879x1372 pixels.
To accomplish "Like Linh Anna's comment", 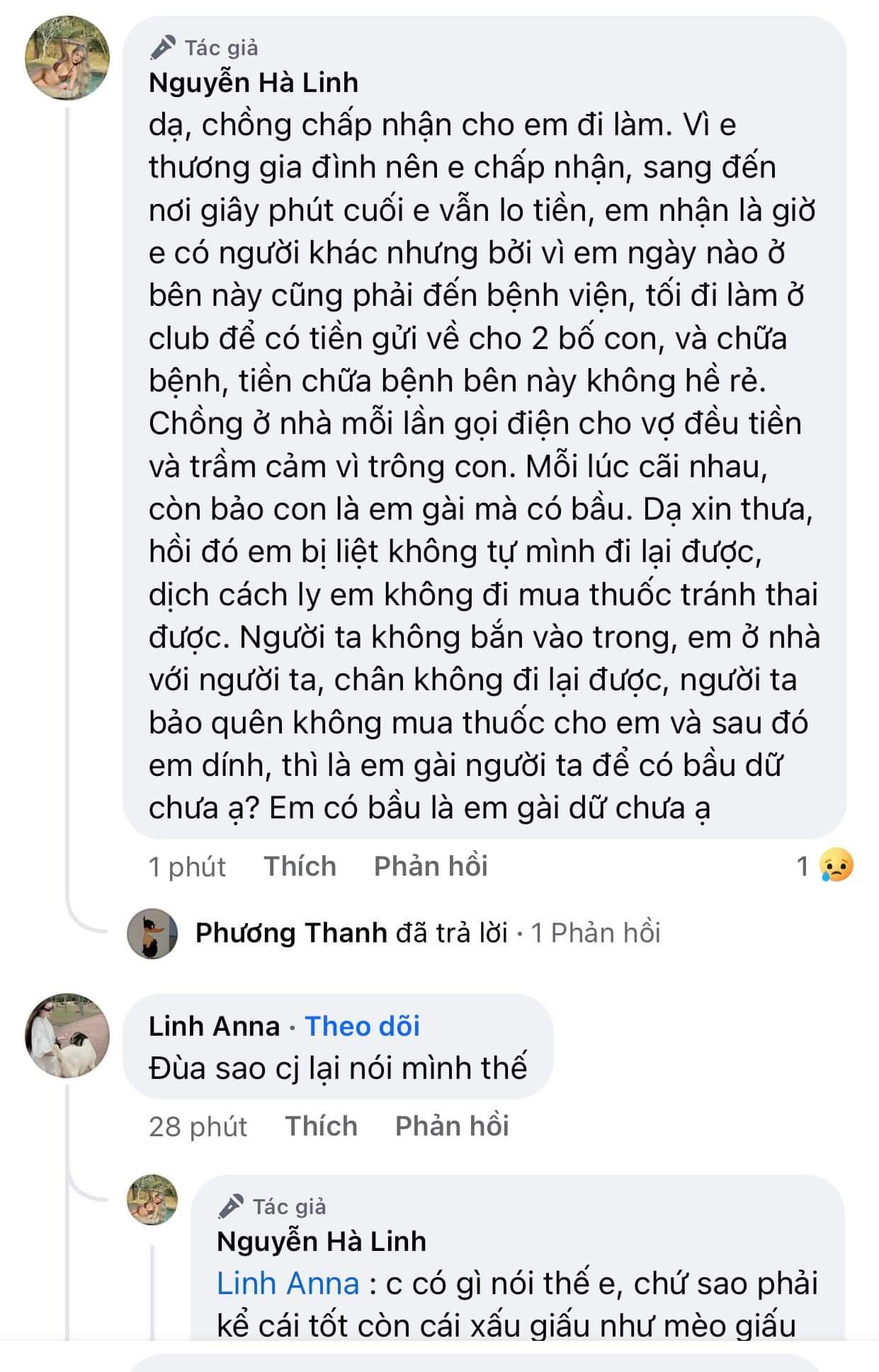I will 321,1126.
